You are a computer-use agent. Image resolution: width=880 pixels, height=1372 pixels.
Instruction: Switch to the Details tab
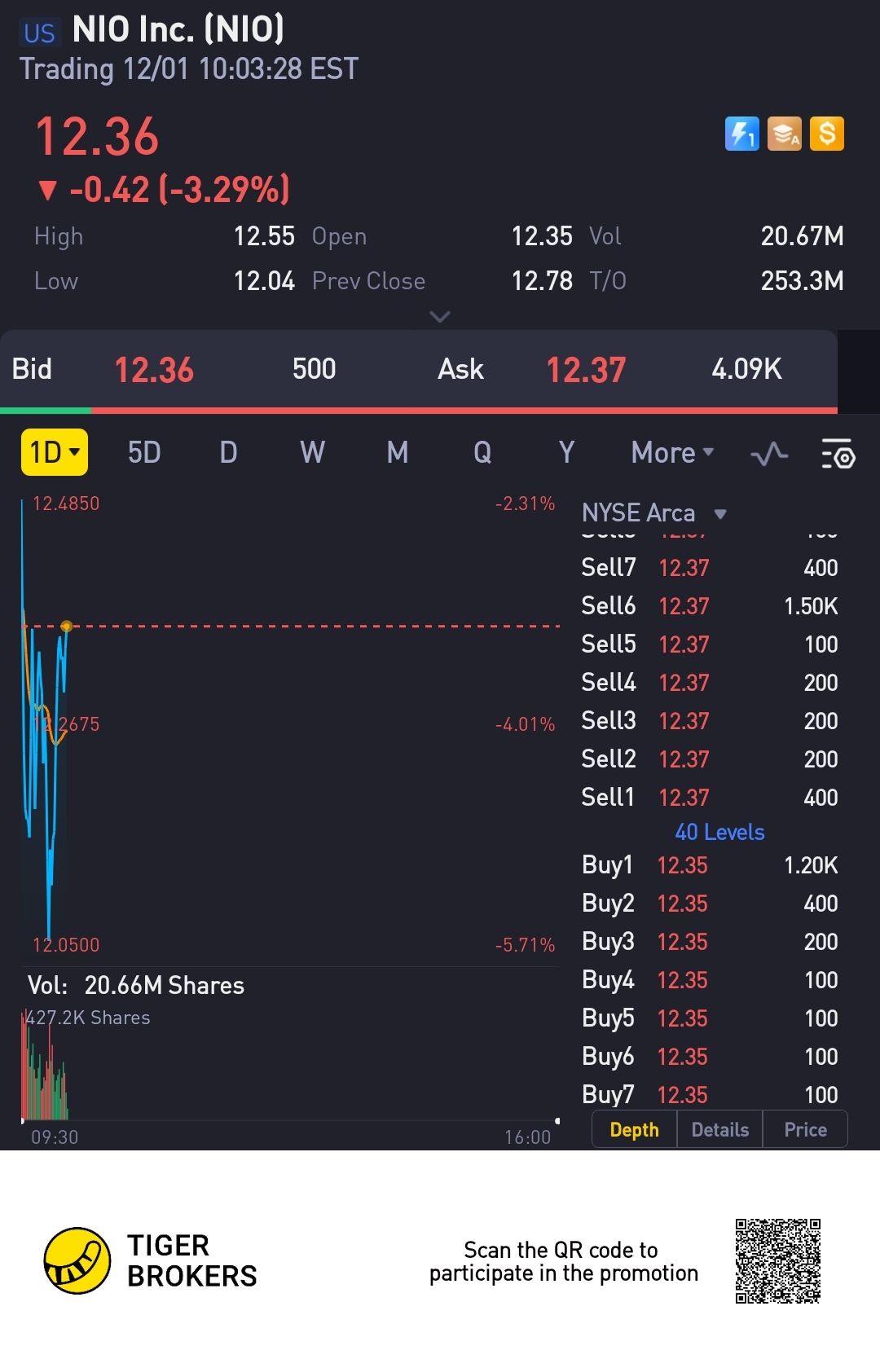tap(719, 1130)
